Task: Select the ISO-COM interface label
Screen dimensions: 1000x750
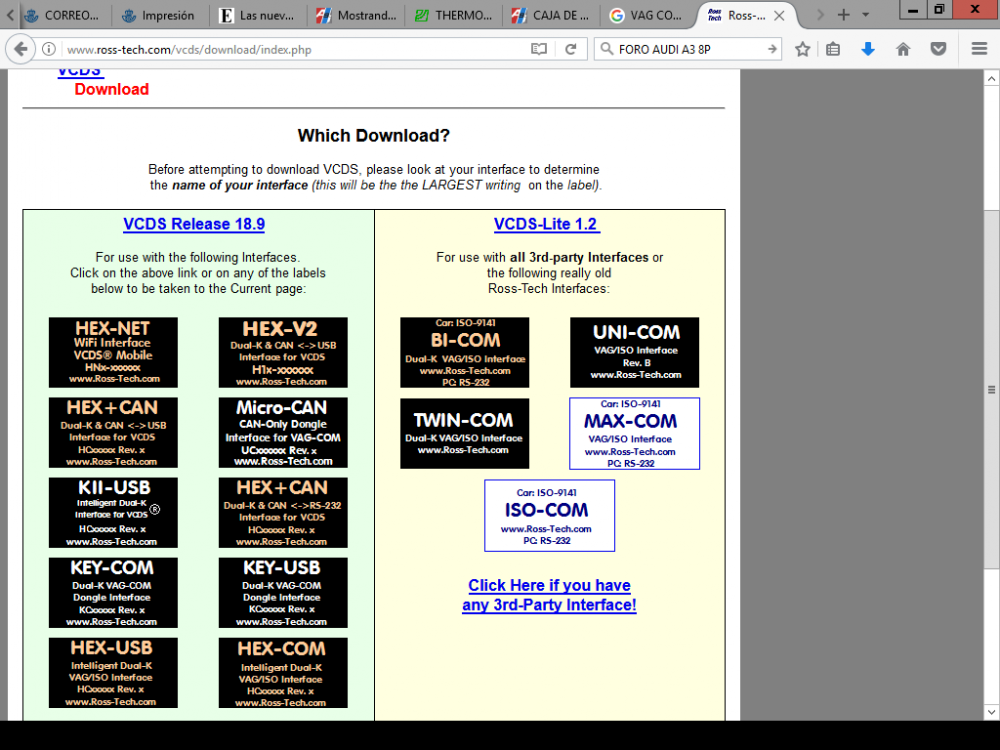Action: pyautogui.click(x=550, y=515)
